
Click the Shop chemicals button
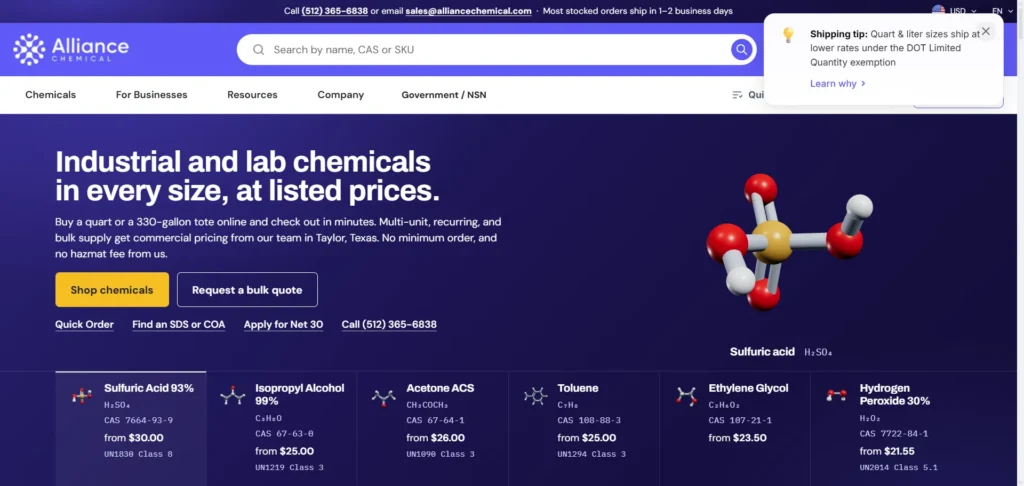[x=112, y=289]
